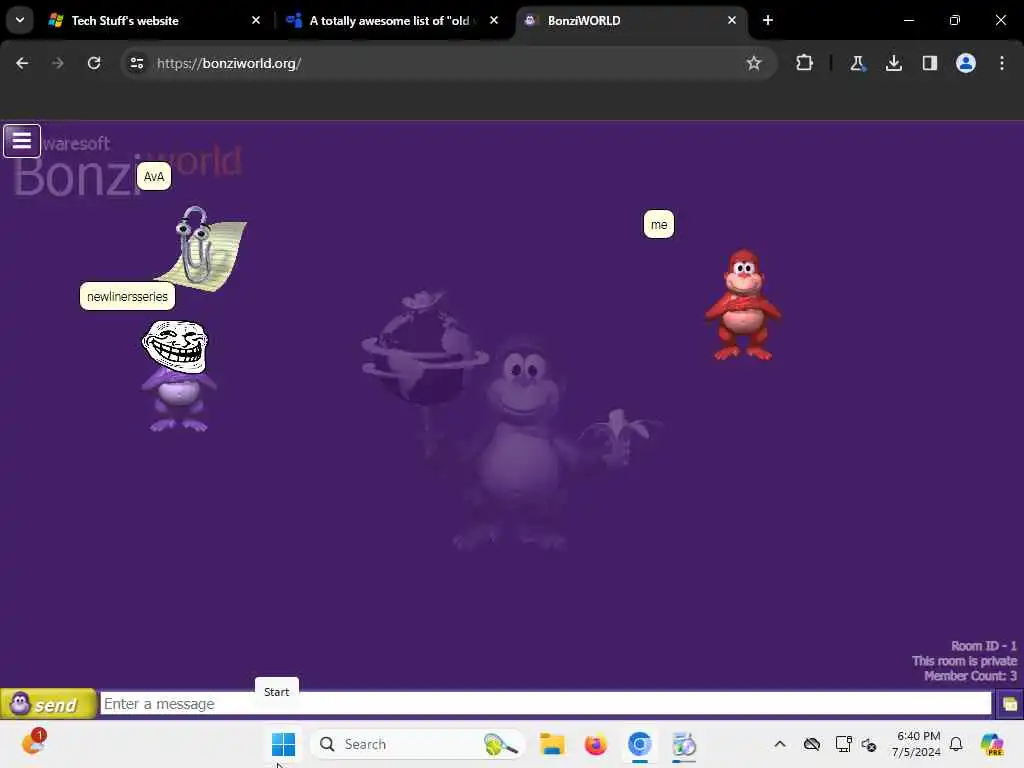Go back to previous page
Screen dimensions: 1024x768
pos(22,63)
